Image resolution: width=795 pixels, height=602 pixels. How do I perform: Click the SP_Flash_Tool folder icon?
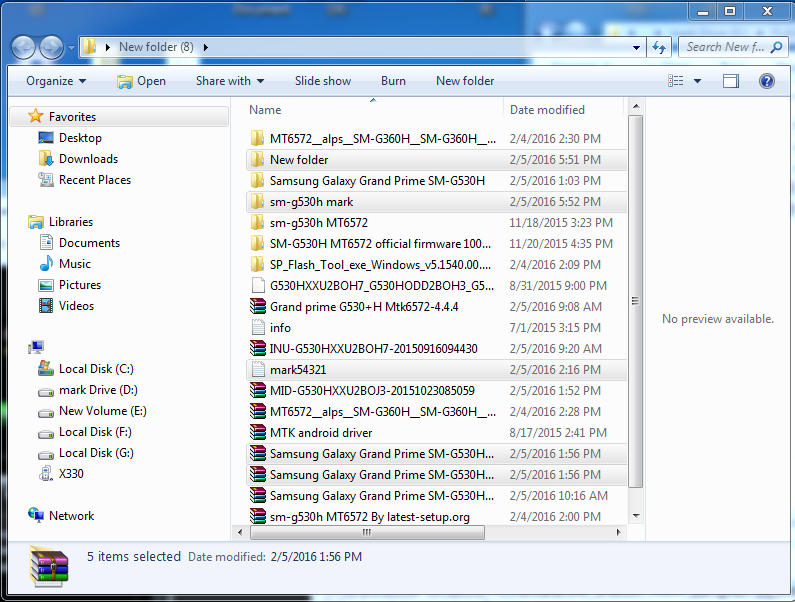coord(257,265)
